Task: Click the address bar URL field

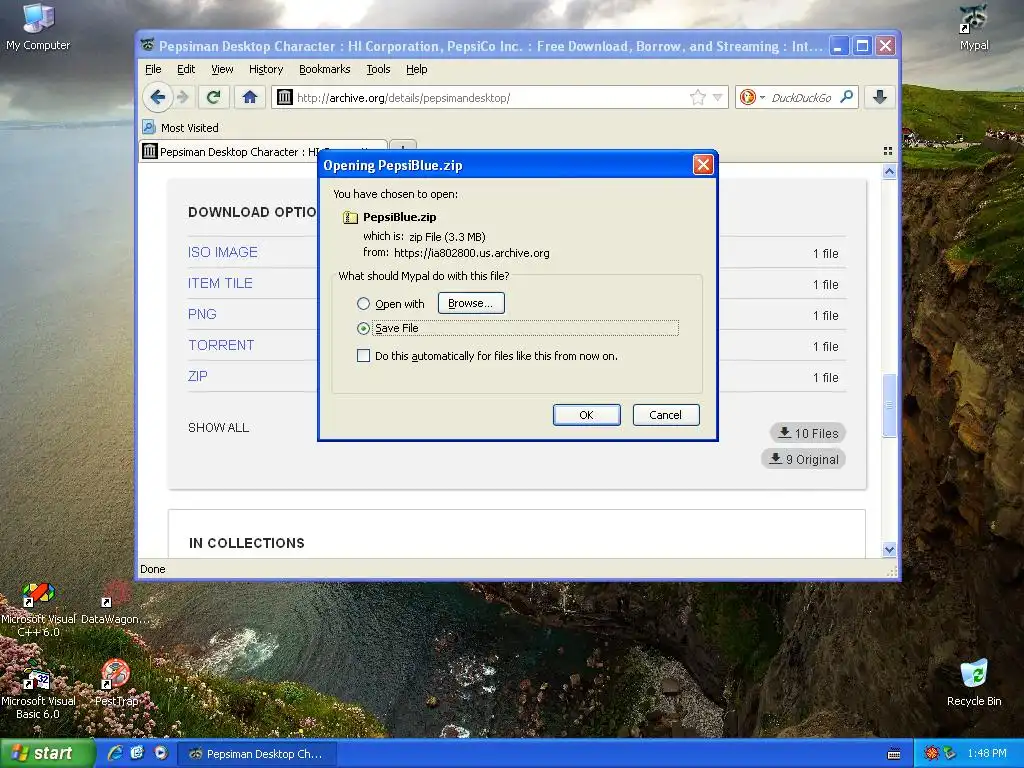Action: pyautogui.click(x=490, y=97)
